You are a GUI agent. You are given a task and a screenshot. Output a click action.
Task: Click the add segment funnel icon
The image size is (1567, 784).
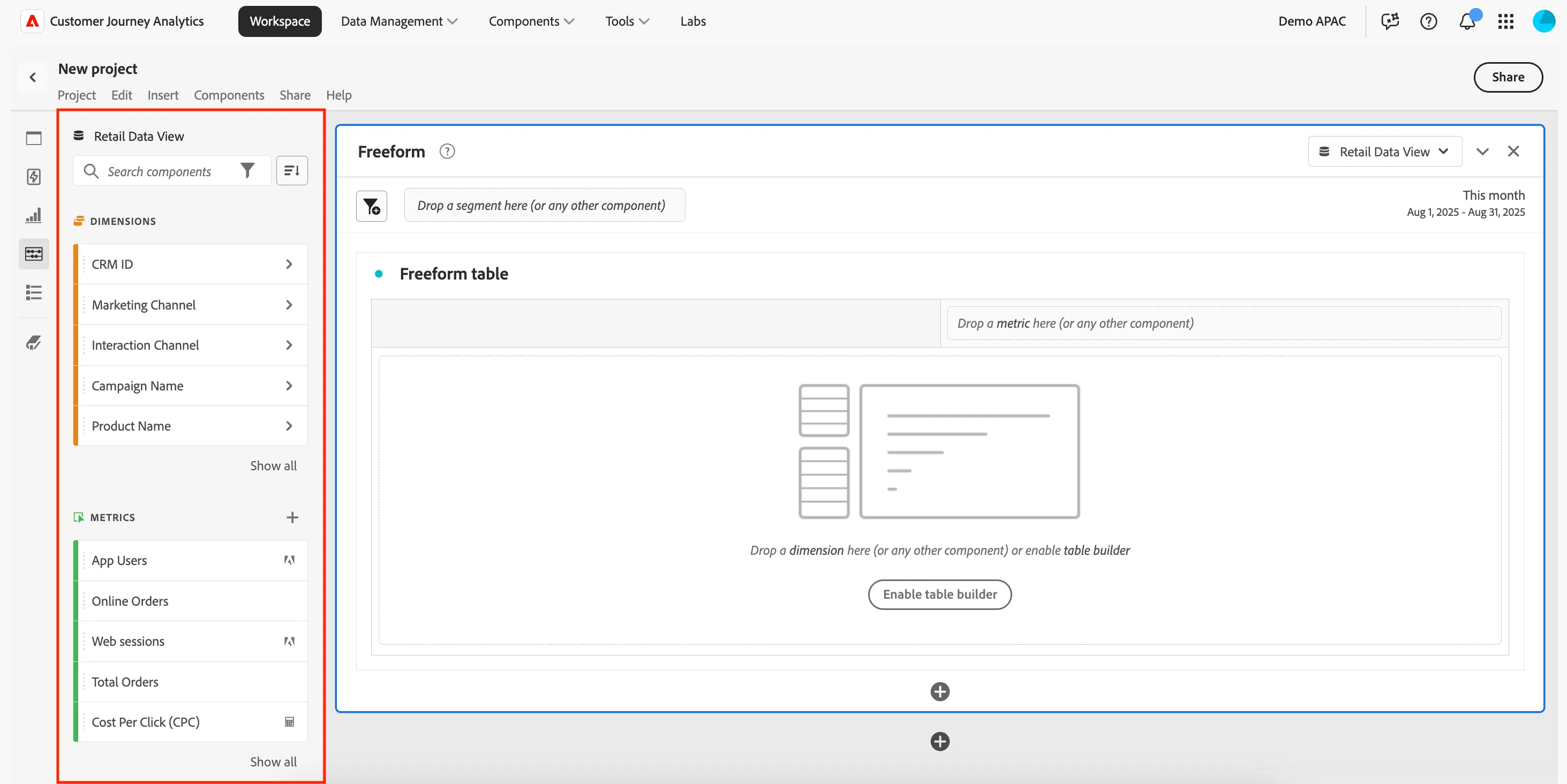(372, 206)
